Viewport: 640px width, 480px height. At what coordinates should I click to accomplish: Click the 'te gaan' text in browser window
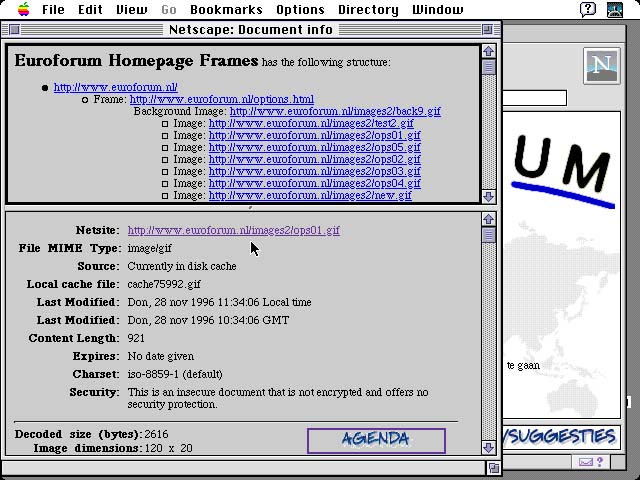coord(523,366)
